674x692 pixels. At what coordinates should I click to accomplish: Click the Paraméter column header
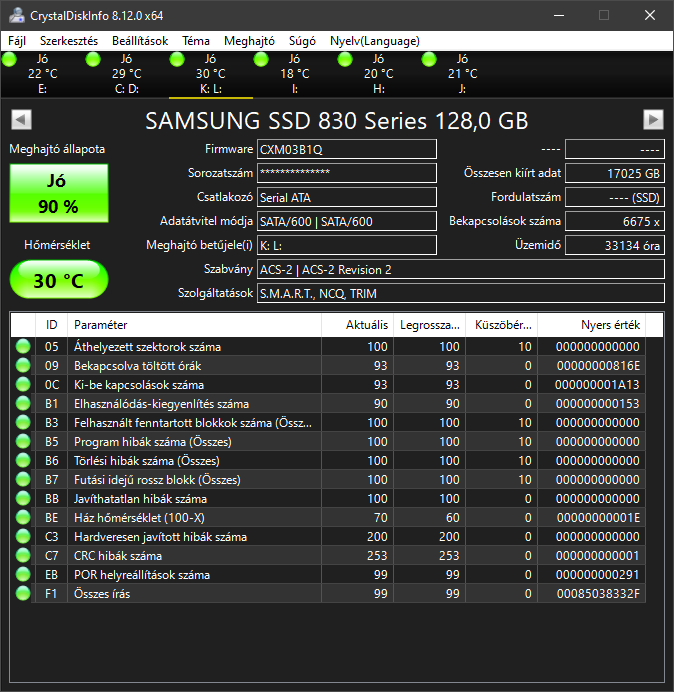coord(194,325)
